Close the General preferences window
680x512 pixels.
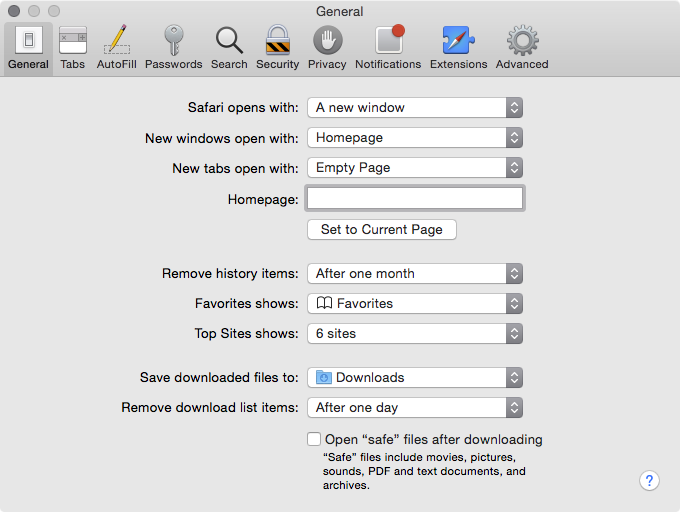tap(14, 11)
